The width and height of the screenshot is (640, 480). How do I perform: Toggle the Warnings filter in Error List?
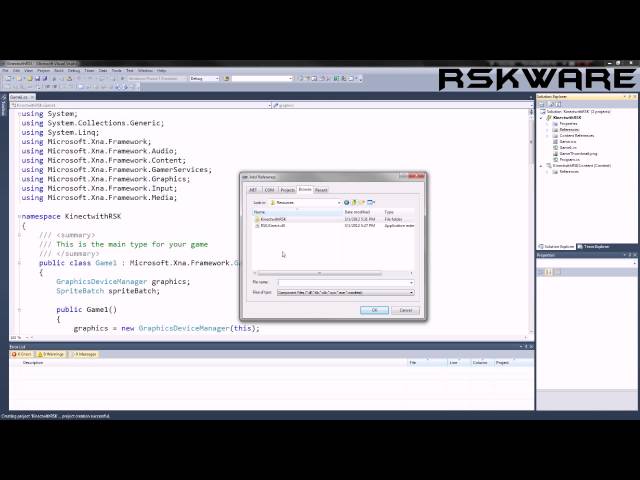pyautogui.click(x=51, y=354)
